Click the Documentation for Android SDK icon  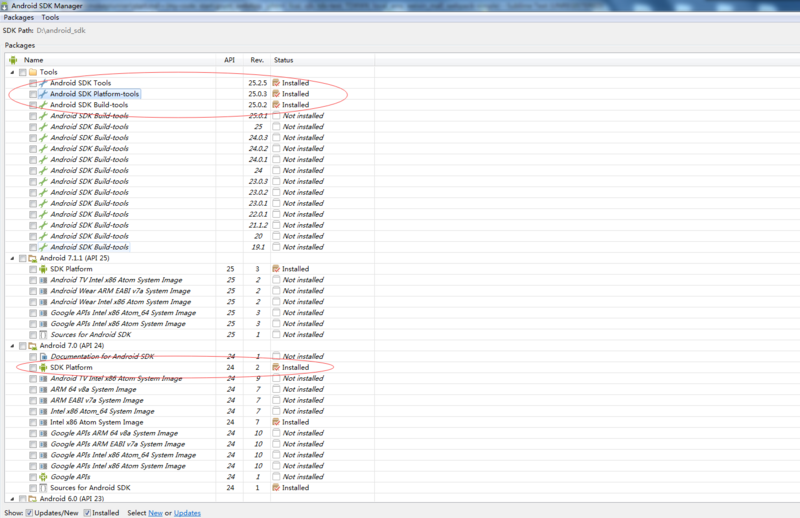[43, 356]
